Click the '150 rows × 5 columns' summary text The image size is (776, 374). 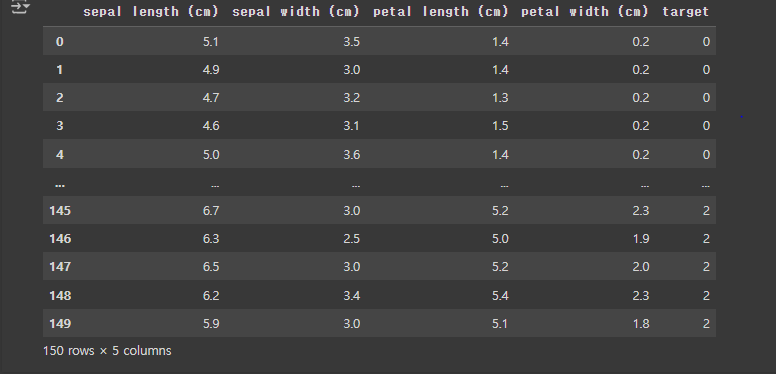[x=107, y=351]
